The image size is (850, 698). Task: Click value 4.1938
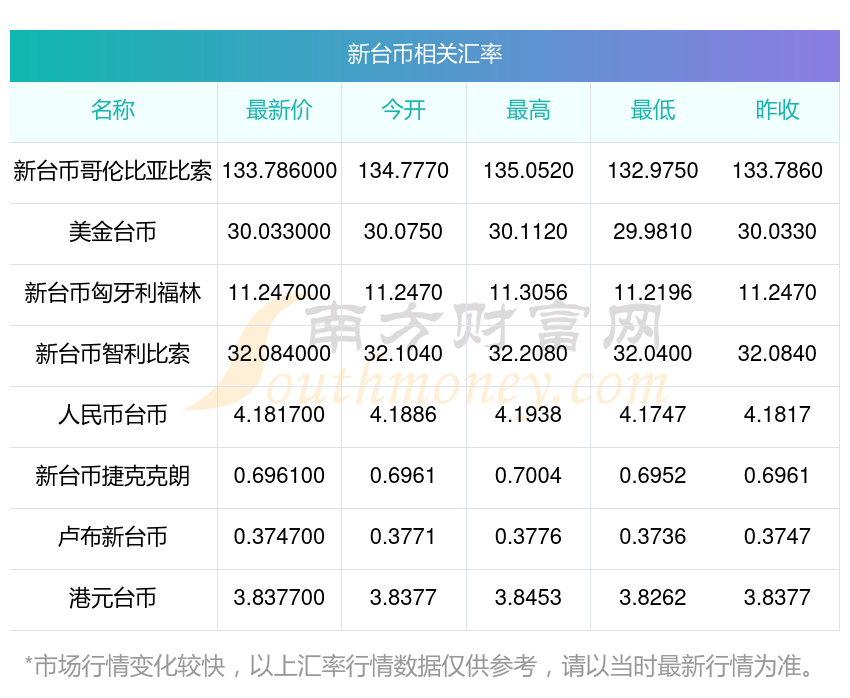tap(528, 415)
